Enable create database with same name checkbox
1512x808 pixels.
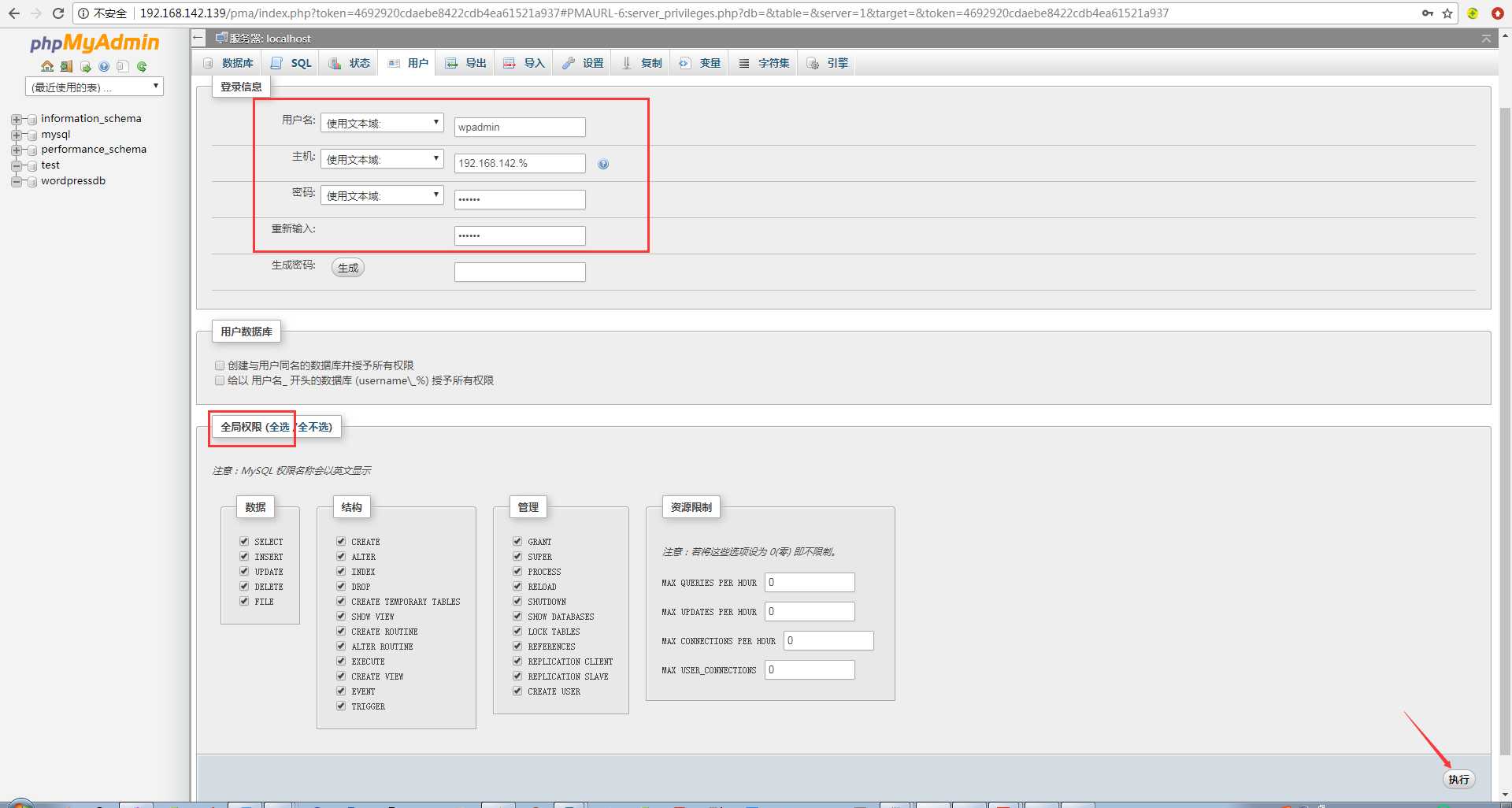tap(220, 365)
